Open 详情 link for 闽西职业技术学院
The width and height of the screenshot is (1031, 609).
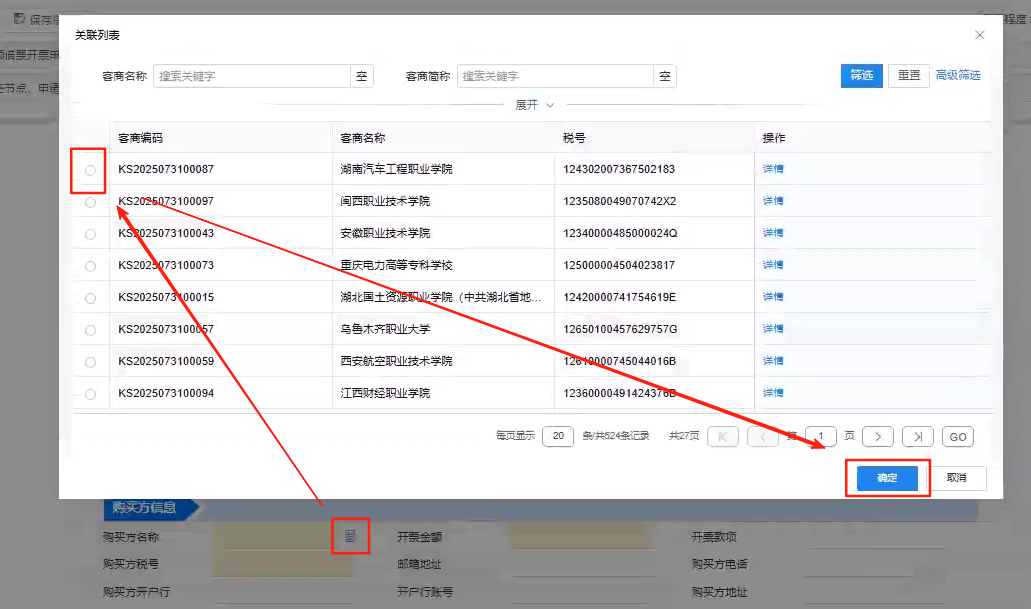tap(773, 201)
